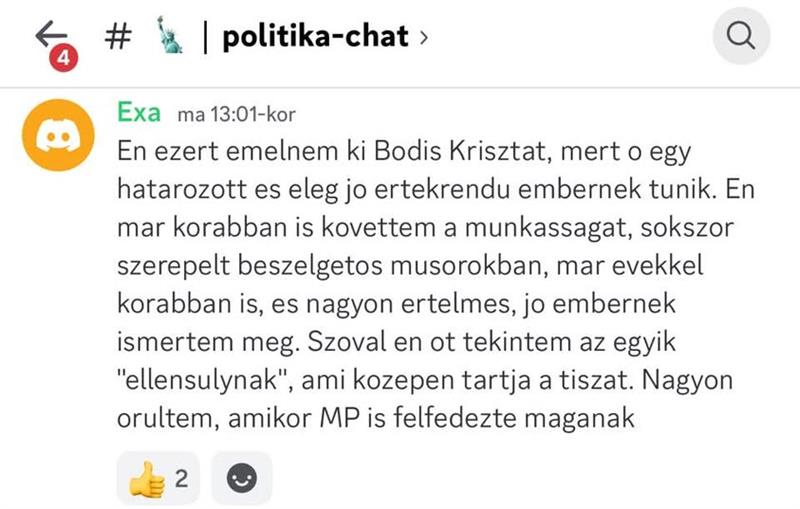This screenshot has width=800, height=509.
Task: Click the red unread badge showing 4
Action: point(62,57)
